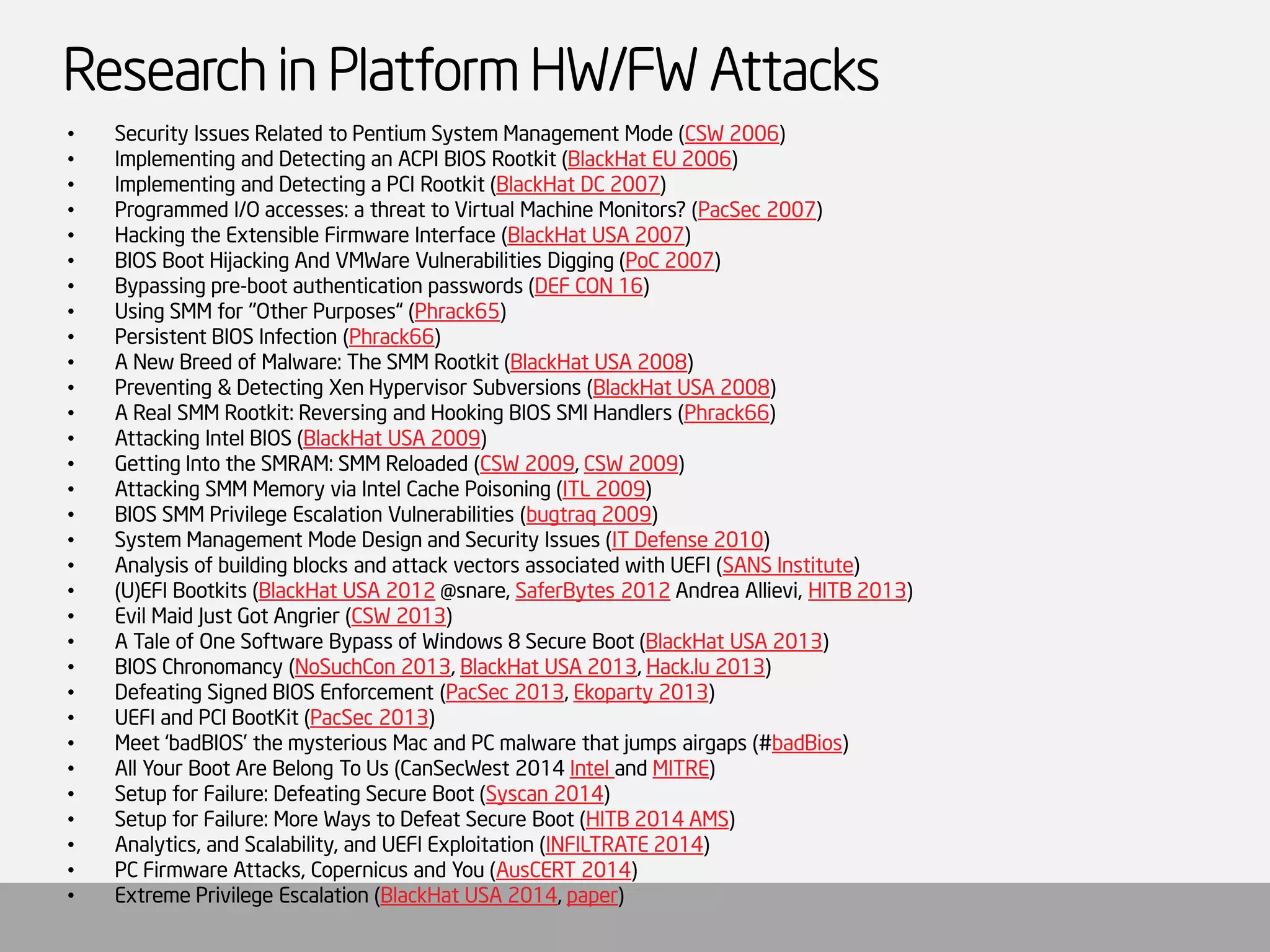1270x952 pixels.
Task: Select text Security Issues Related to Pentium
Action: point(270,134)
